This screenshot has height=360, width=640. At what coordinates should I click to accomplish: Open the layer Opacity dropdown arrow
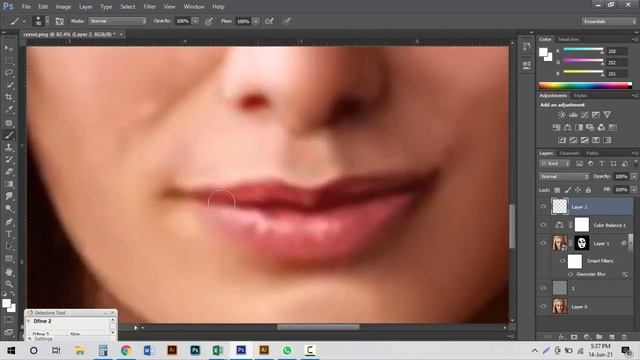click(x=634, y=177)
